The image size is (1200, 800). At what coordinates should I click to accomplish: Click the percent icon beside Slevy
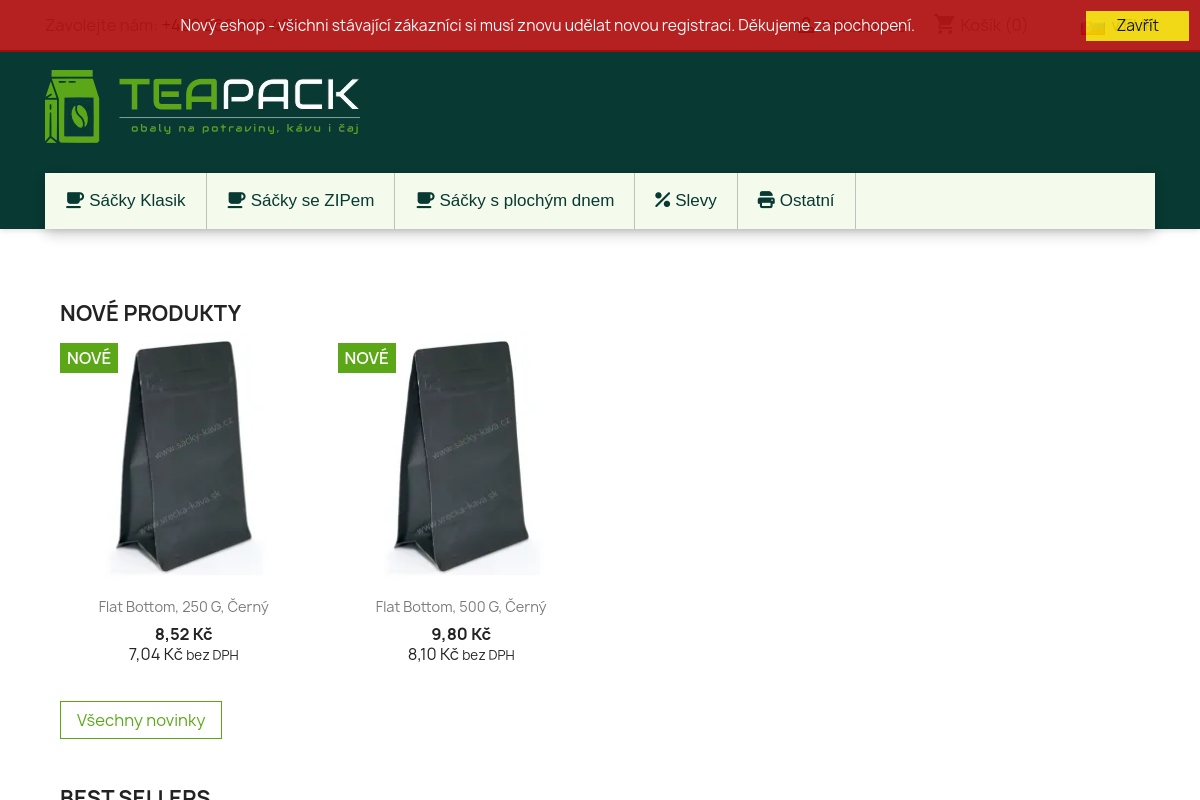point(662,200)
